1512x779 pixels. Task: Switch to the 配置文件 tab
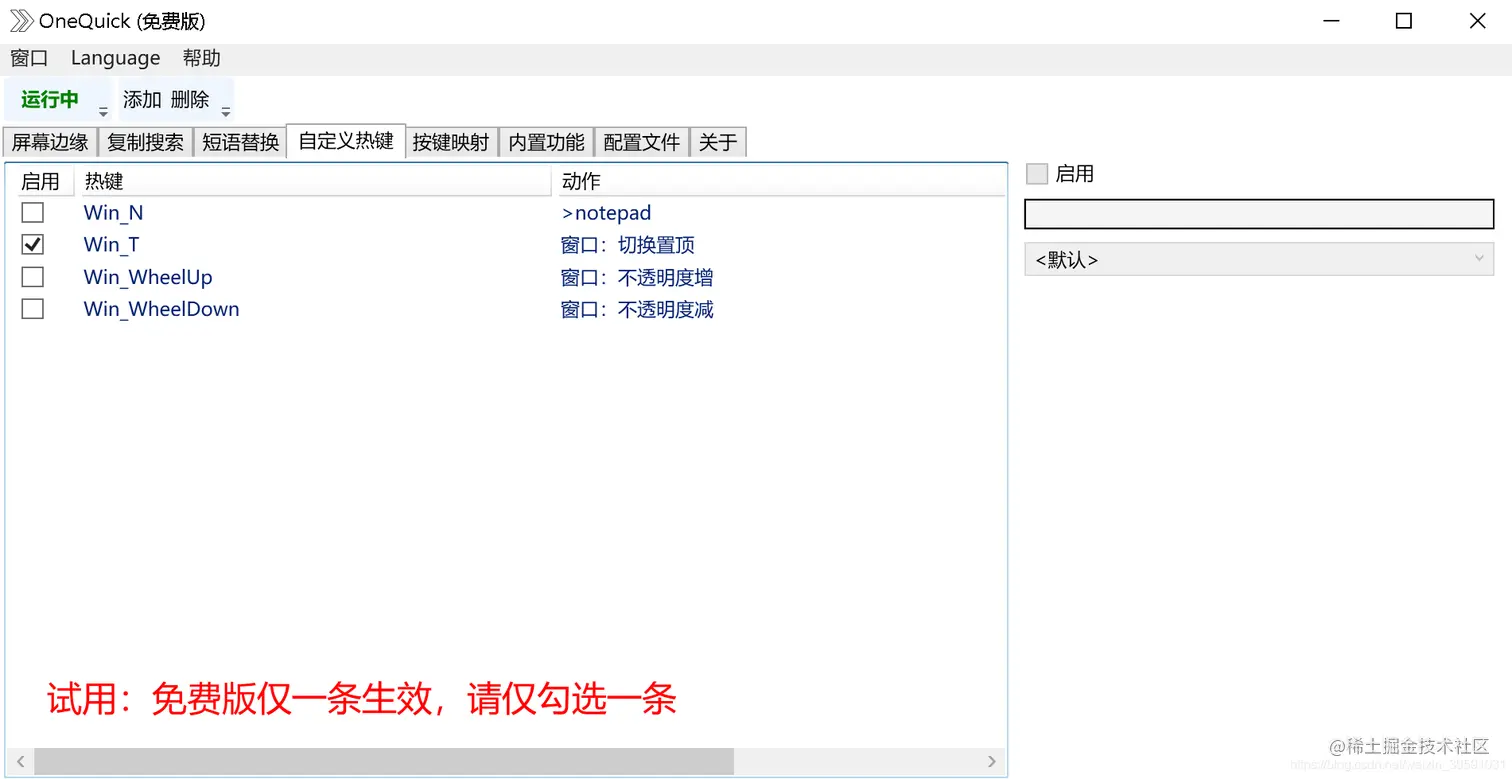[640, 141]
